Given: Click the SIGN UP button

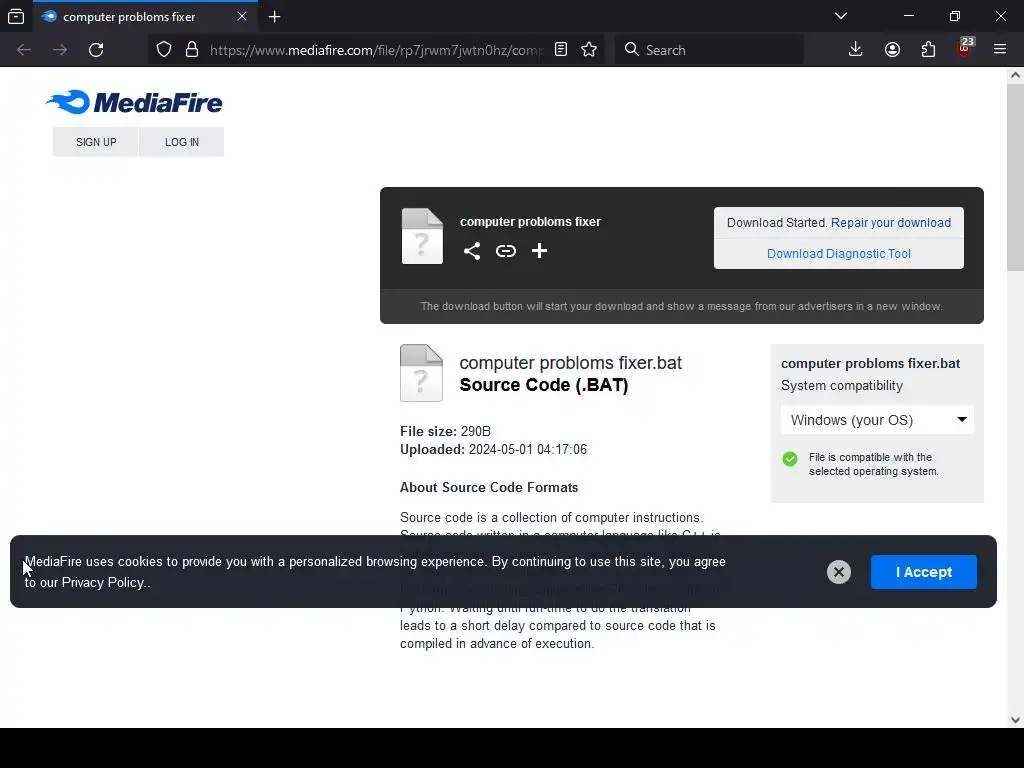Looking at the screenshot, I should [96, 142].
